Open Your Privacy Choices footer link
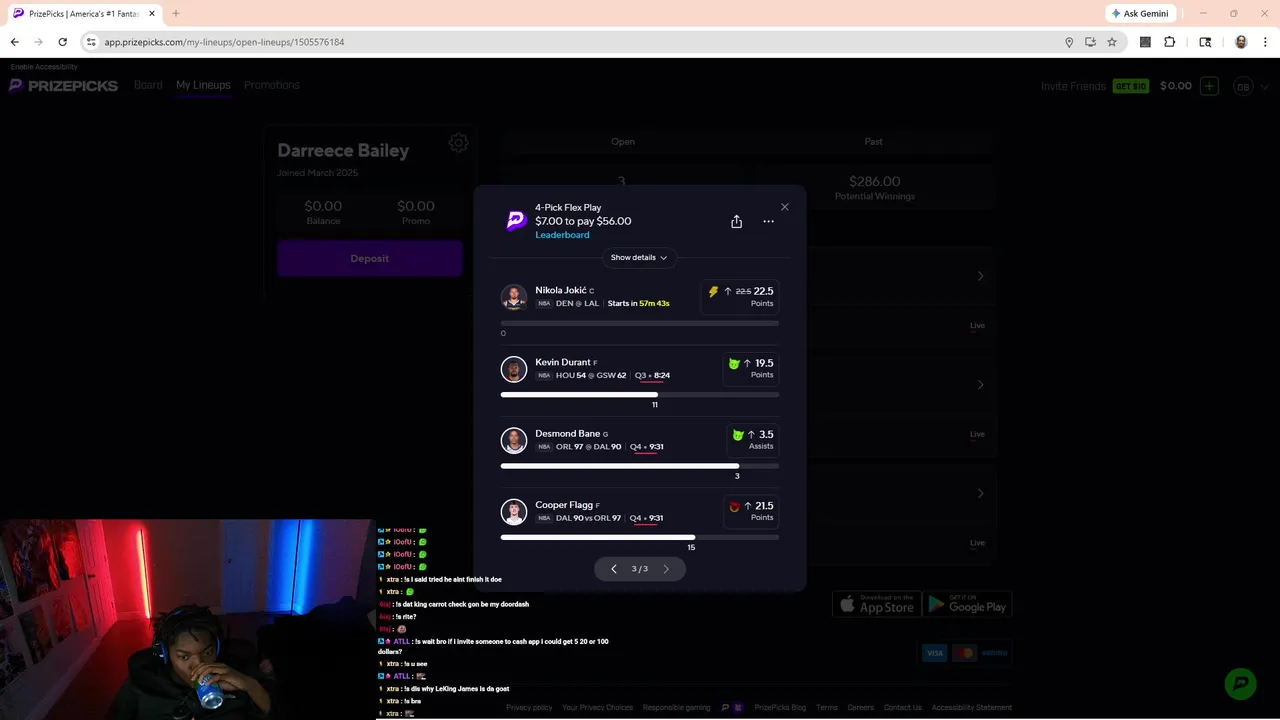The height and width of the screenshot is (720, 1280). coord(597,707)
